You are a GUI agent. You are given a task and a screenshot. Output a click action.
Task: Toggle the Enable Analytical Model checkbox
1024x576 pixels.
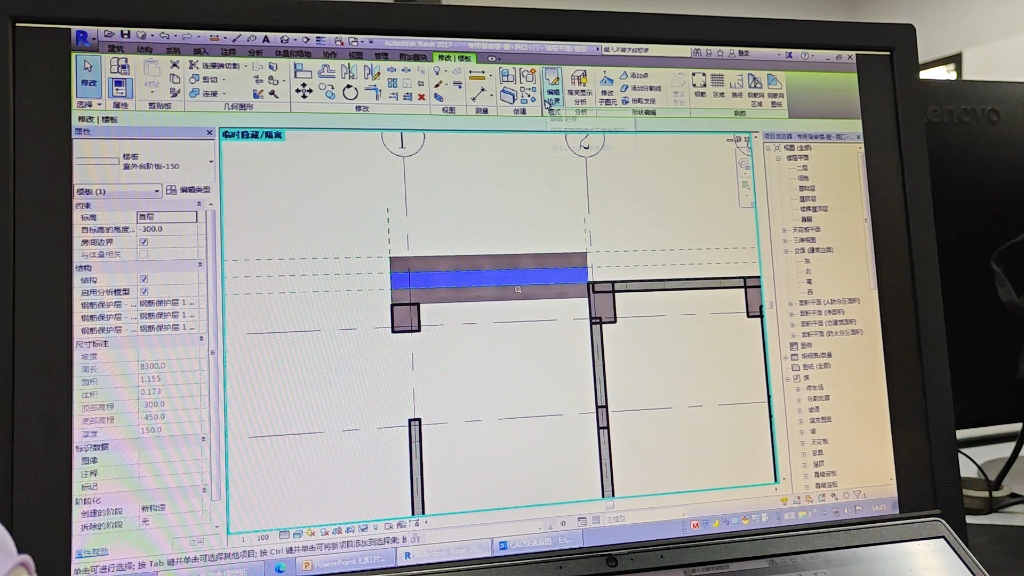point(144,292)
